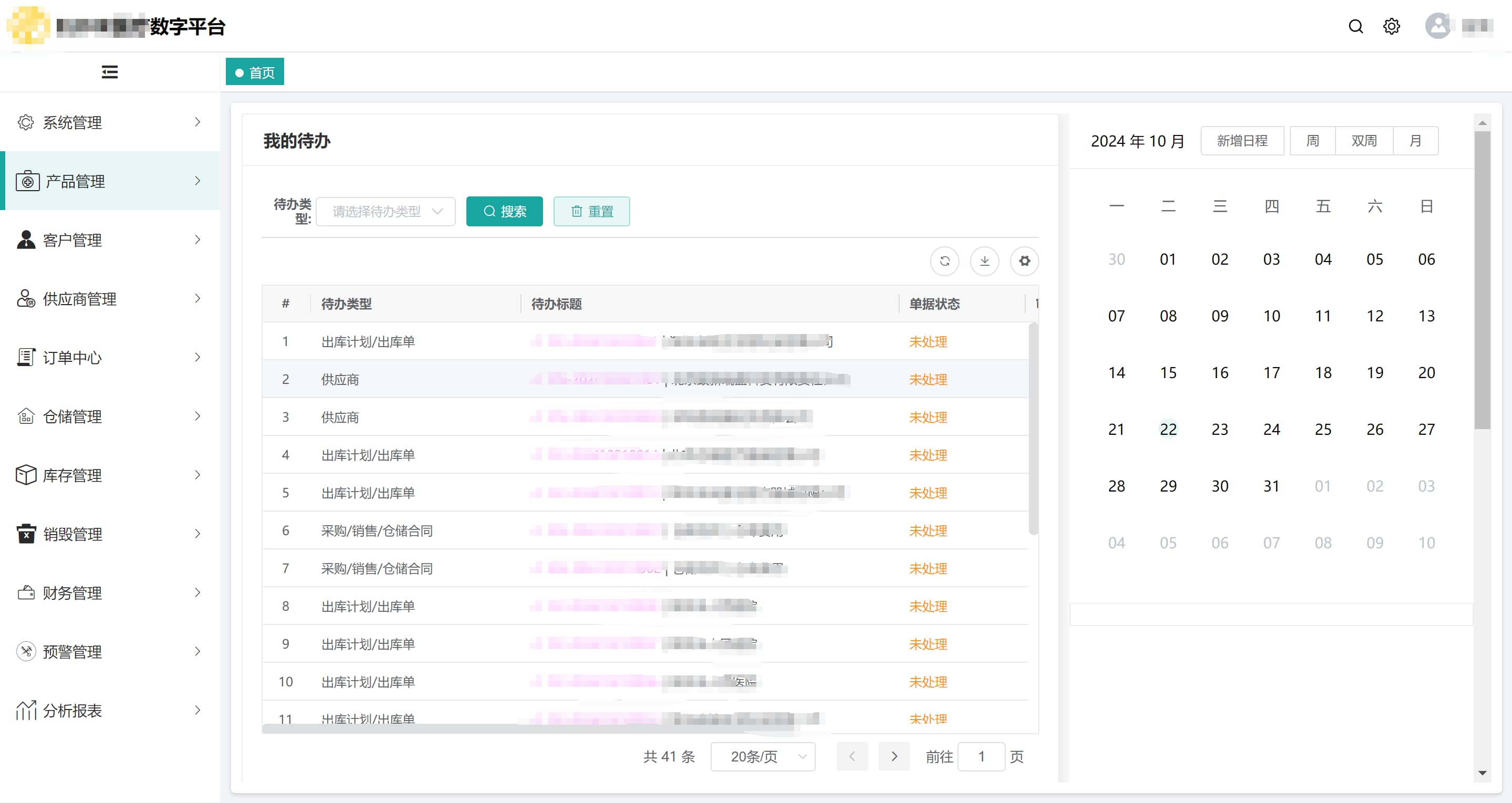
Task: Refresh the todo table with the circular arrows
Action: pyautogui.click(x=944, y=261)
